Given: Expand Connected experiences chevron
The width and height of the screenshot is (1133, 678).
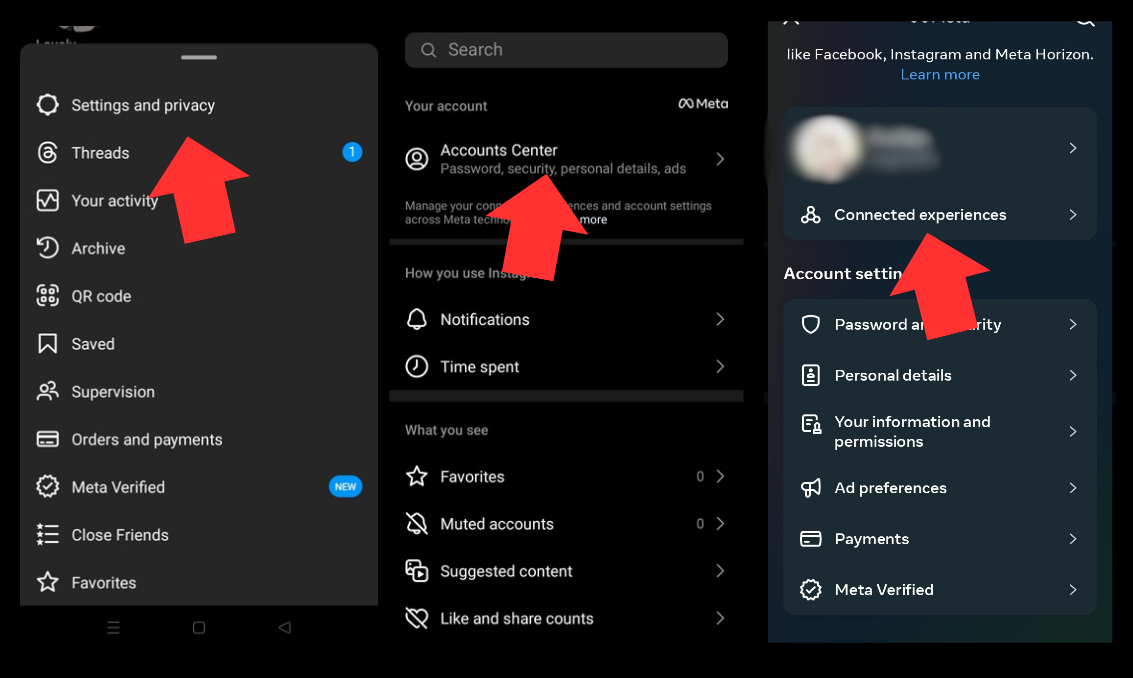Looking at the screenshot, I should click(1073, 215).
